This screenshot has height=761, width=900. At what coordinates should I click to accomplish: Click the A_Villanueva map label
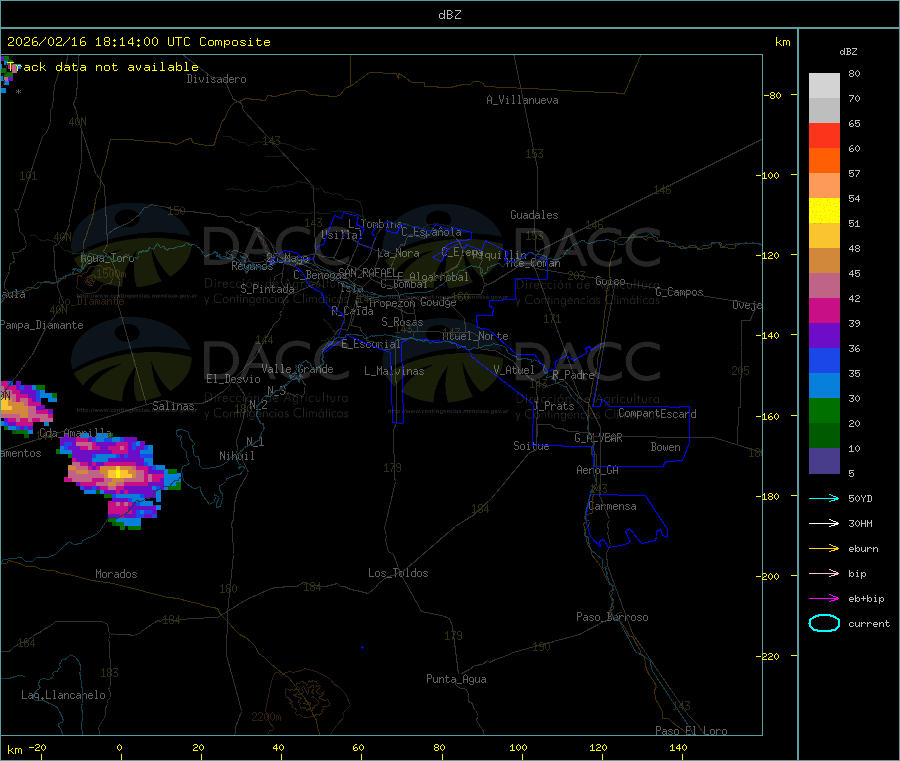click(x=522, y=100)
